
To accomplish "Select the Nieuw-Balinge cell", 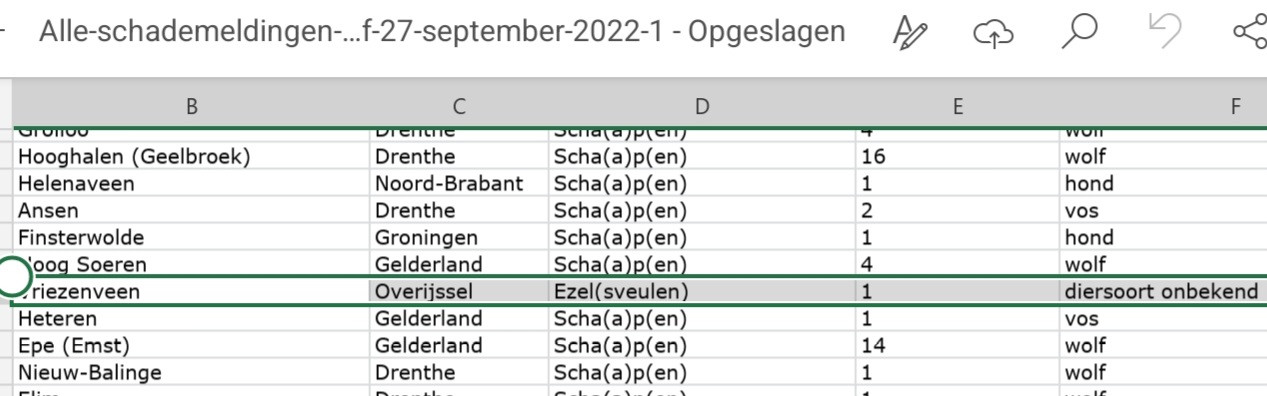I will coord(191,373).
